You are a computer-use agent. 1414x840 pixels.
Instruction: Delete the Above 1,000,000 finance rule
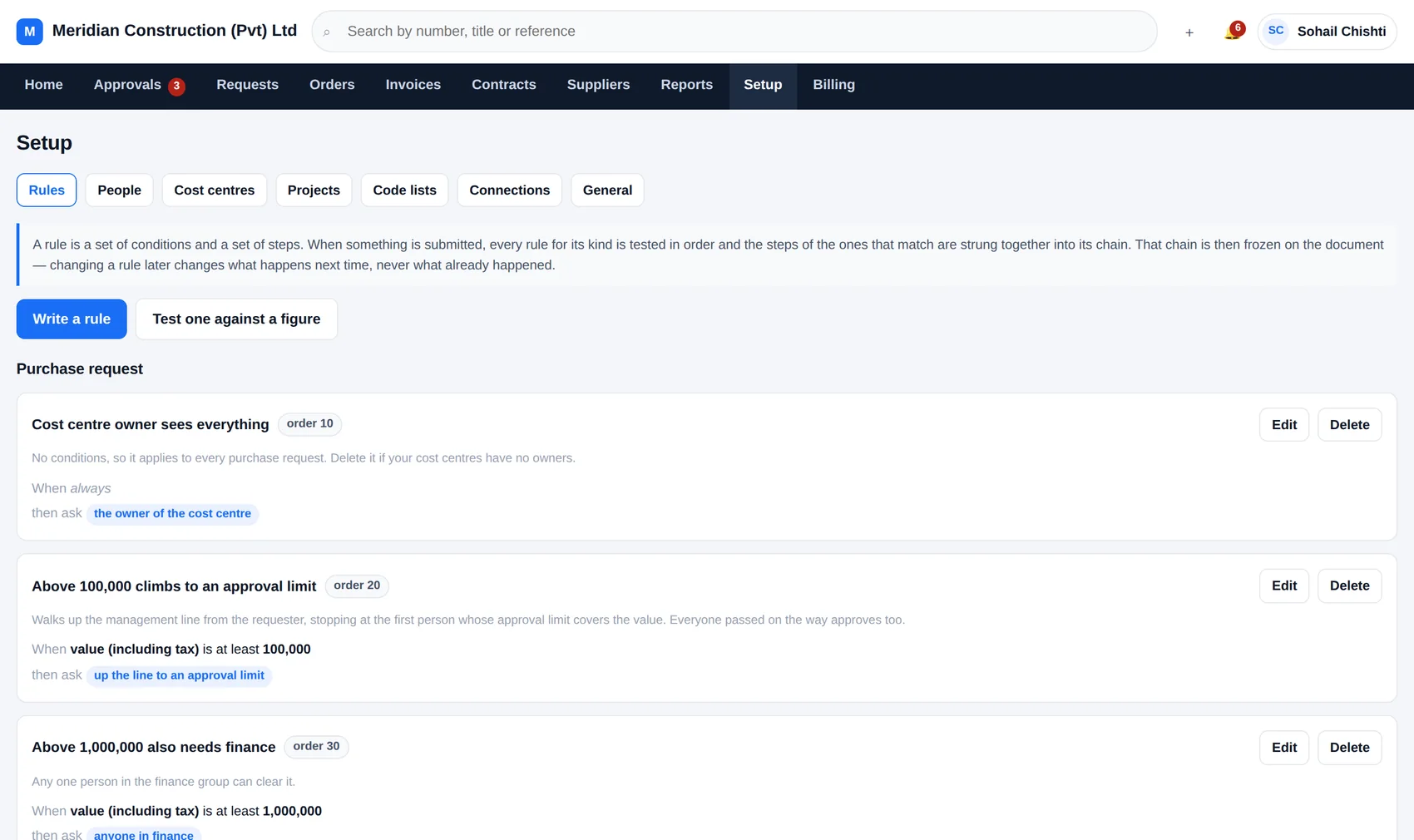[1350, 748]
